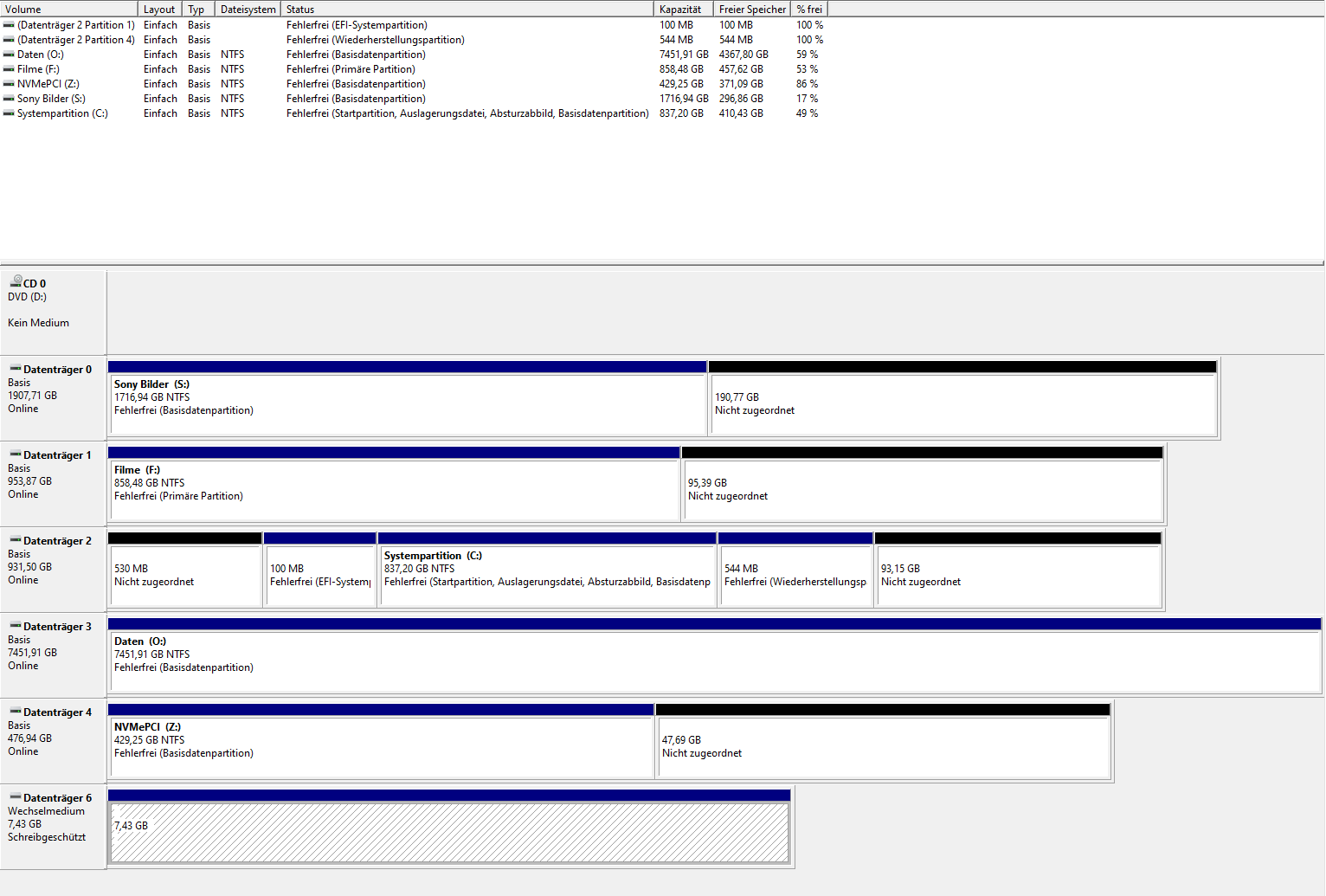Click the status 'Fehlerfrei (Wiederherstellungspartition)' in list
This screenshot has height=896, width=1326.
click(x=376, y=40)
